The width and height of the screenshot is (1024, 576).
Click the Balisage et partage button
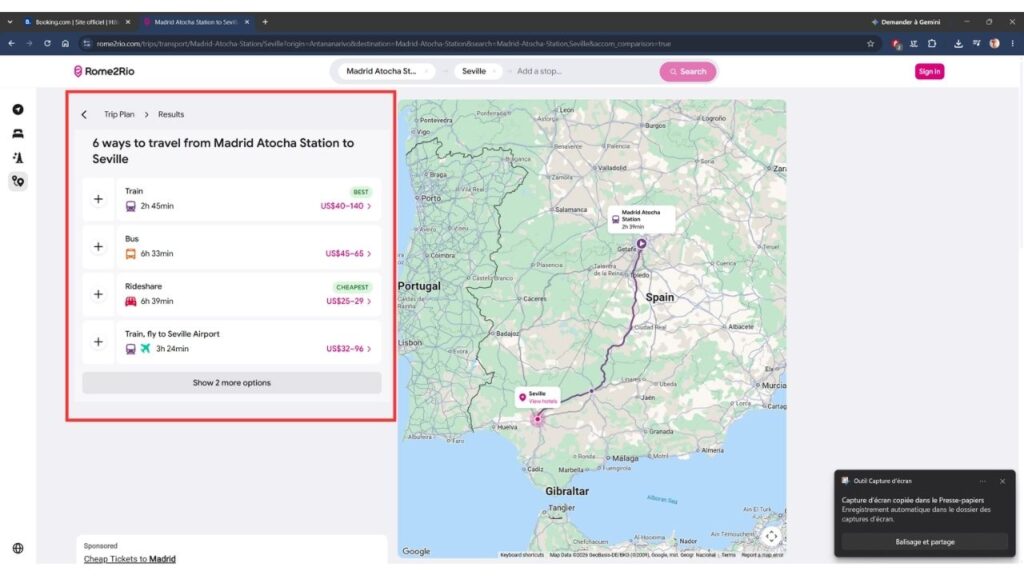(925, 542)
